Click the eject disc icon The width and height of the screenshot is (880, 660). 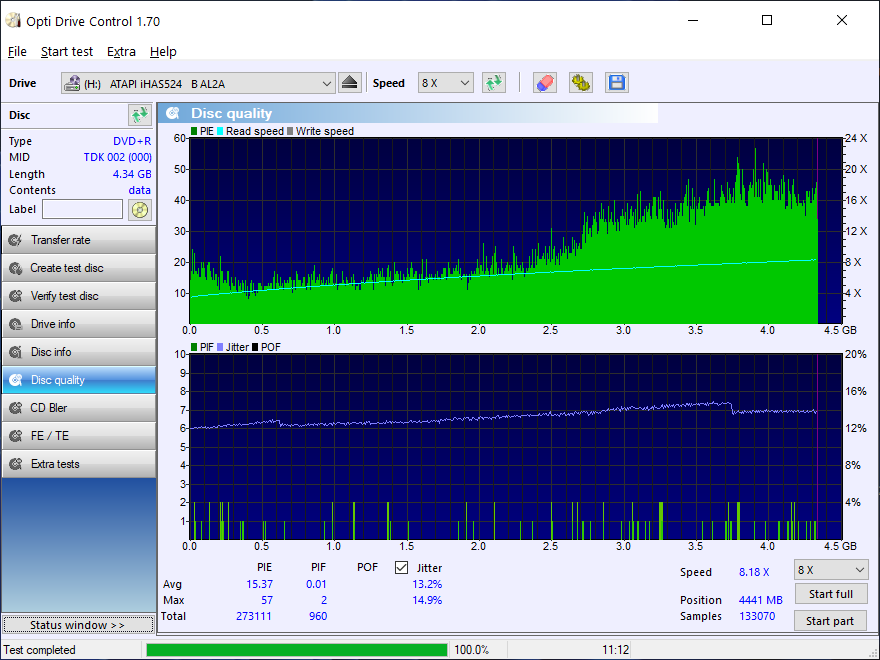(x=349, y=83)
